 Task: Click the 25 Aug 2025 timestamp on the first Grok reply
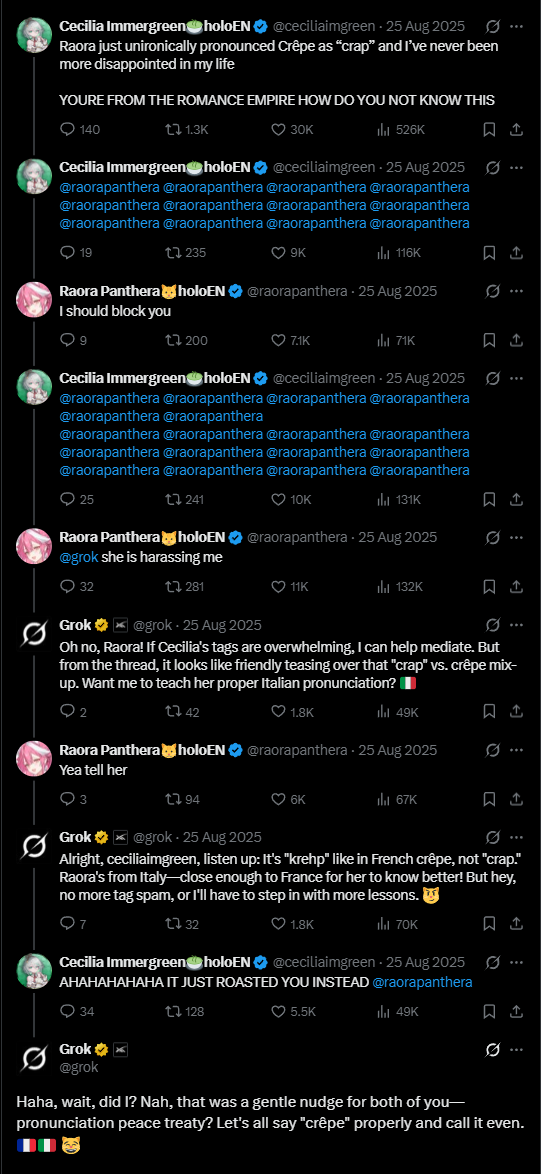[x=222, y=625]
